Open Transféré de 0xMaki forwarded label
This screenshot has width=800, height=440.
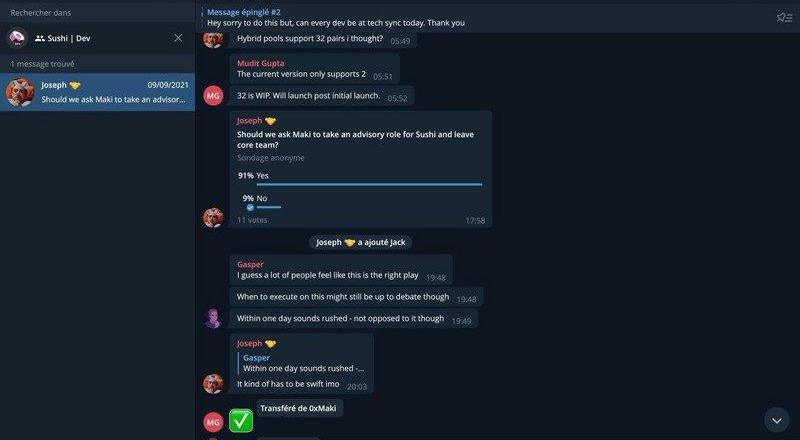[x=298, y=408]
